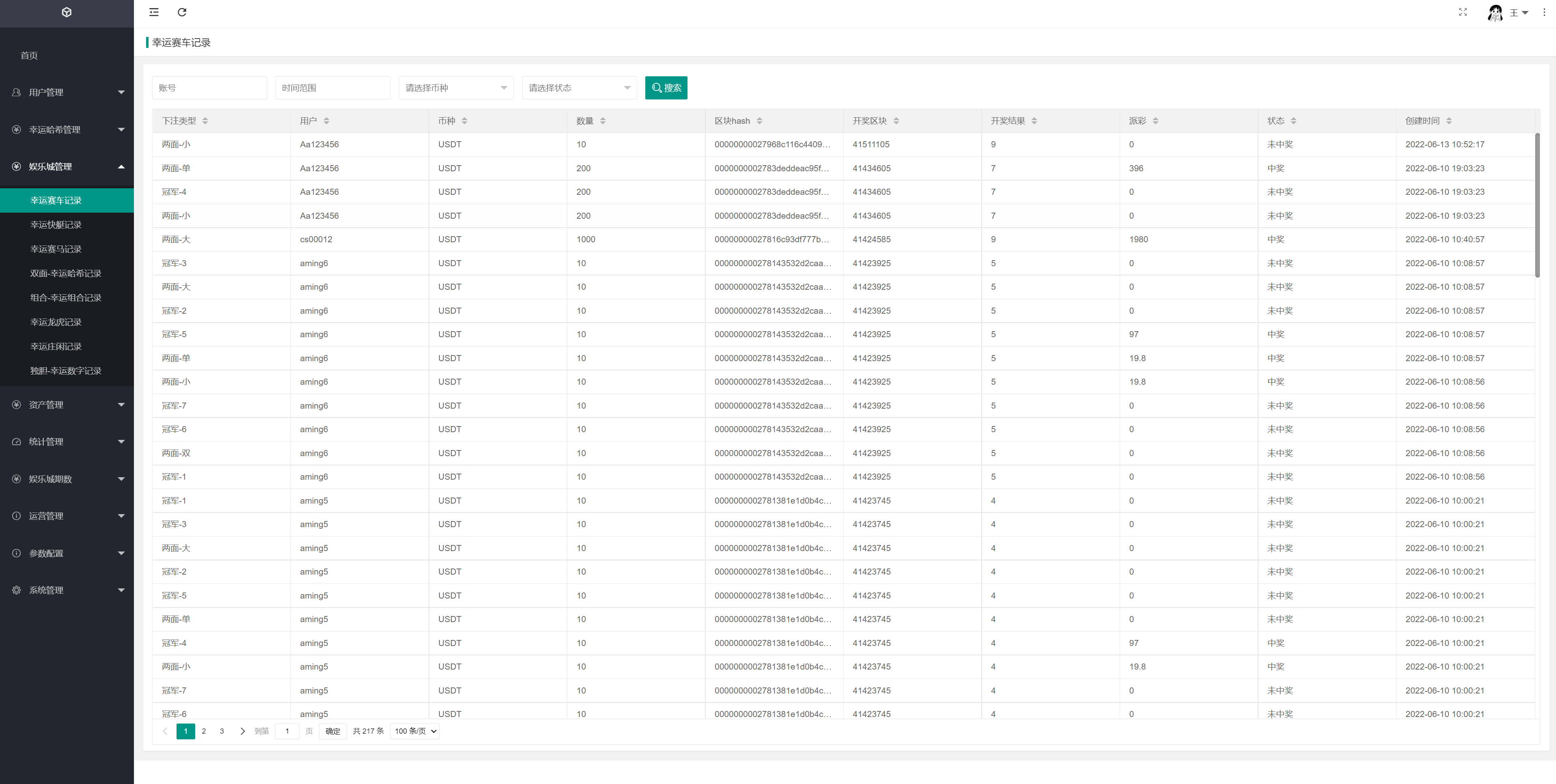Click the 确定 page jump button
Viewport: 1556px width, 784px height.
[x=332, y=731]
